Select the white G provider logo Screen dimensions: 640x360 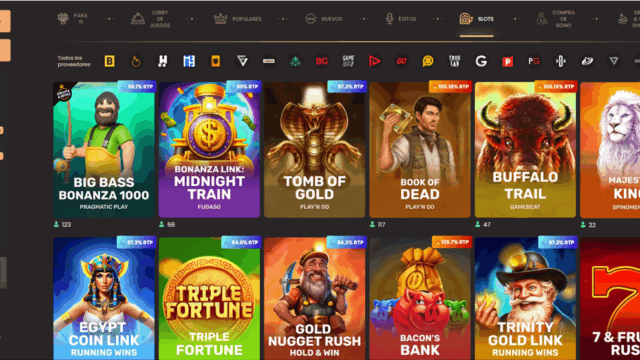[x=481, y=61]
